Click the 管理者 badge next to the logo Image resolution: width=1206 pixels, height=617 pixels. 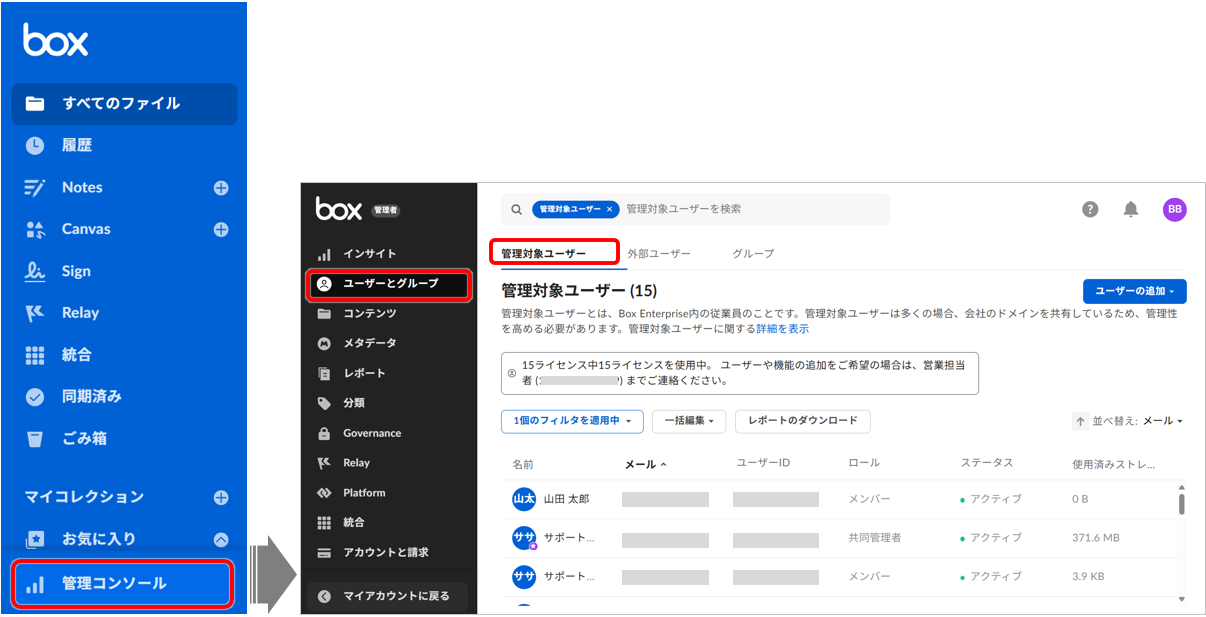(x=385, y=210)
